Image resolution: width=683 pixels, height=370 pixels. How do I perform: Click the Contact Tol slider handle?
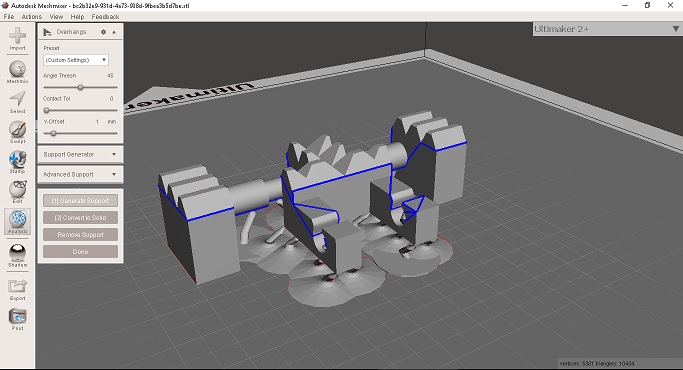pyautogui.click(x=47, y=110)
